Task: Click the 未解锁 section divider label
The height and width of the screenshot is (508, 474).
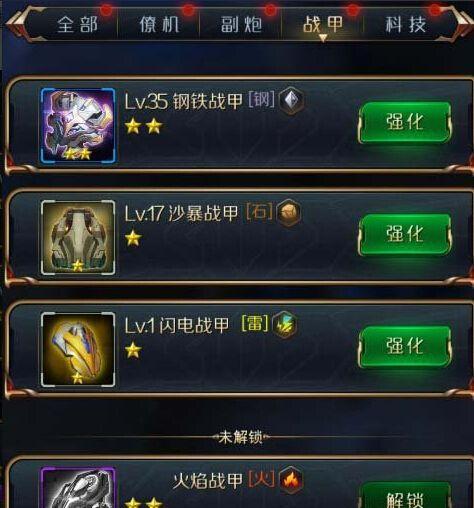Action: [240, 437]
